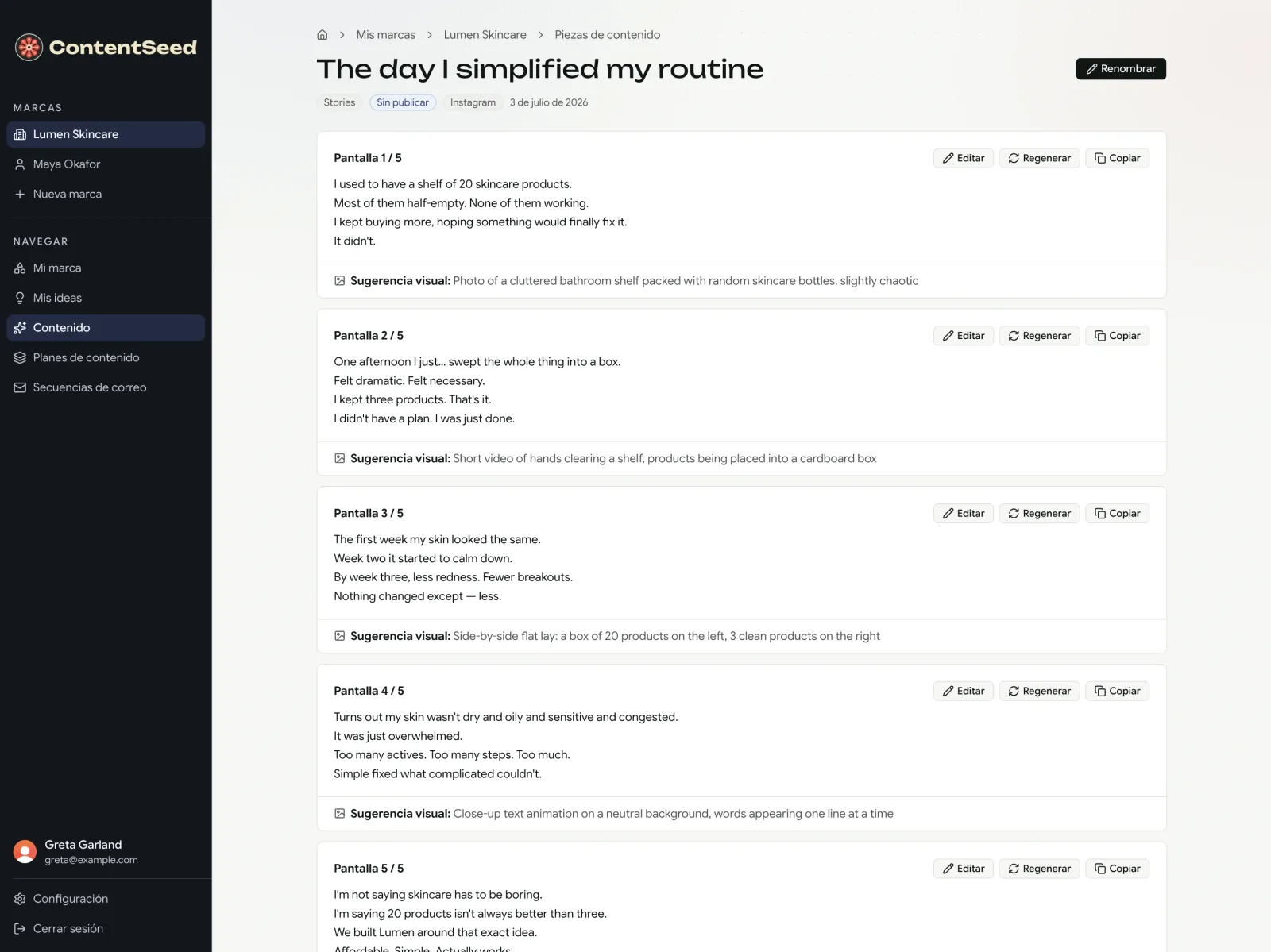The image size is (1271, 952).
Task: Copy Pantalla 5 / 5 text
Action: (1117, 869)
